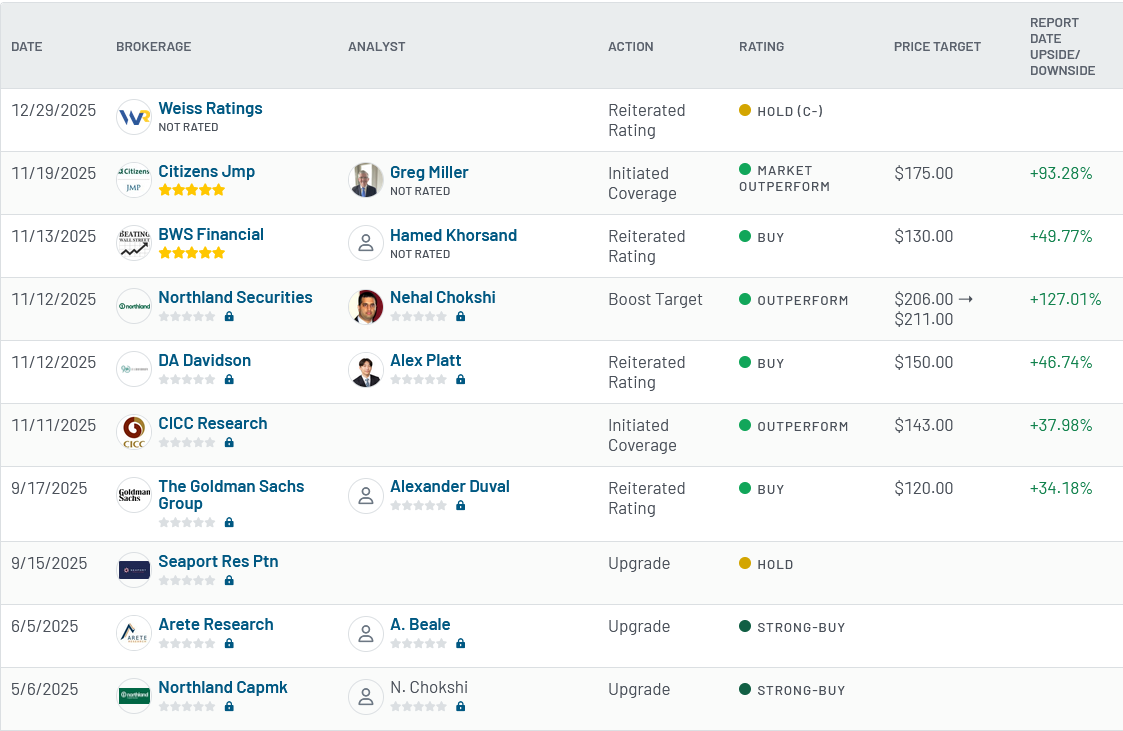Click the +127.01% upside value
1123x731 pixels.
pos(1065,299)
